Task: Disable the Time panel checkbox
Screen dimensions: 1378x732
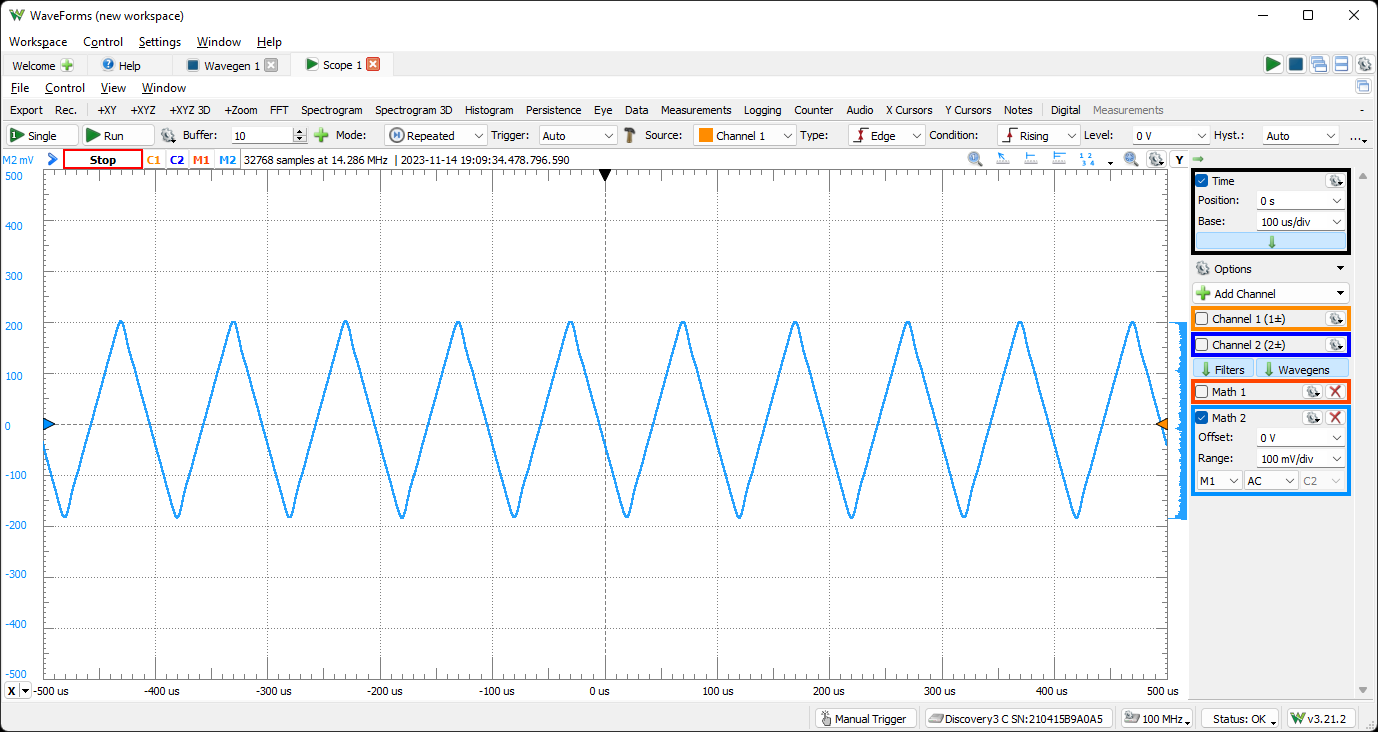Action: (1201, 180)
